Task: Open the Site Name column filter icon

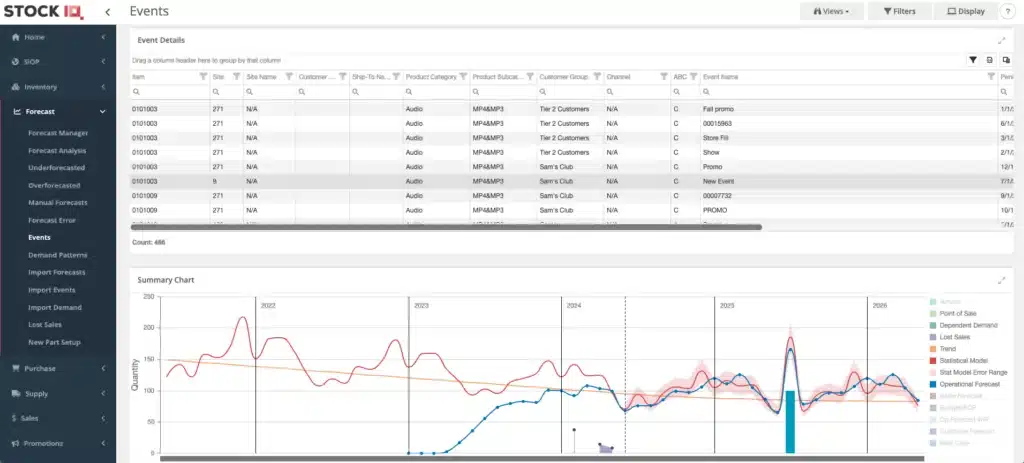Action: point(288,76)
